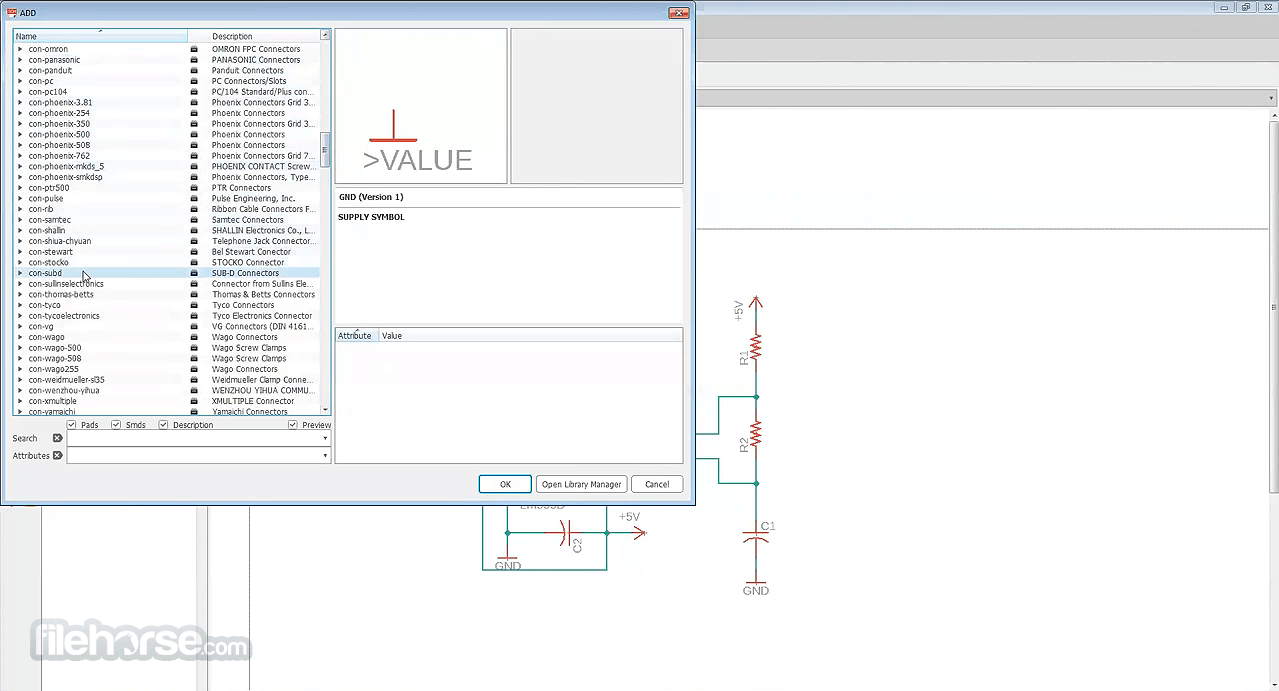The width and height of the screenshot is (1279, 691).
Task: Click the library icon in con-subd row
Action: pos(194,273)
